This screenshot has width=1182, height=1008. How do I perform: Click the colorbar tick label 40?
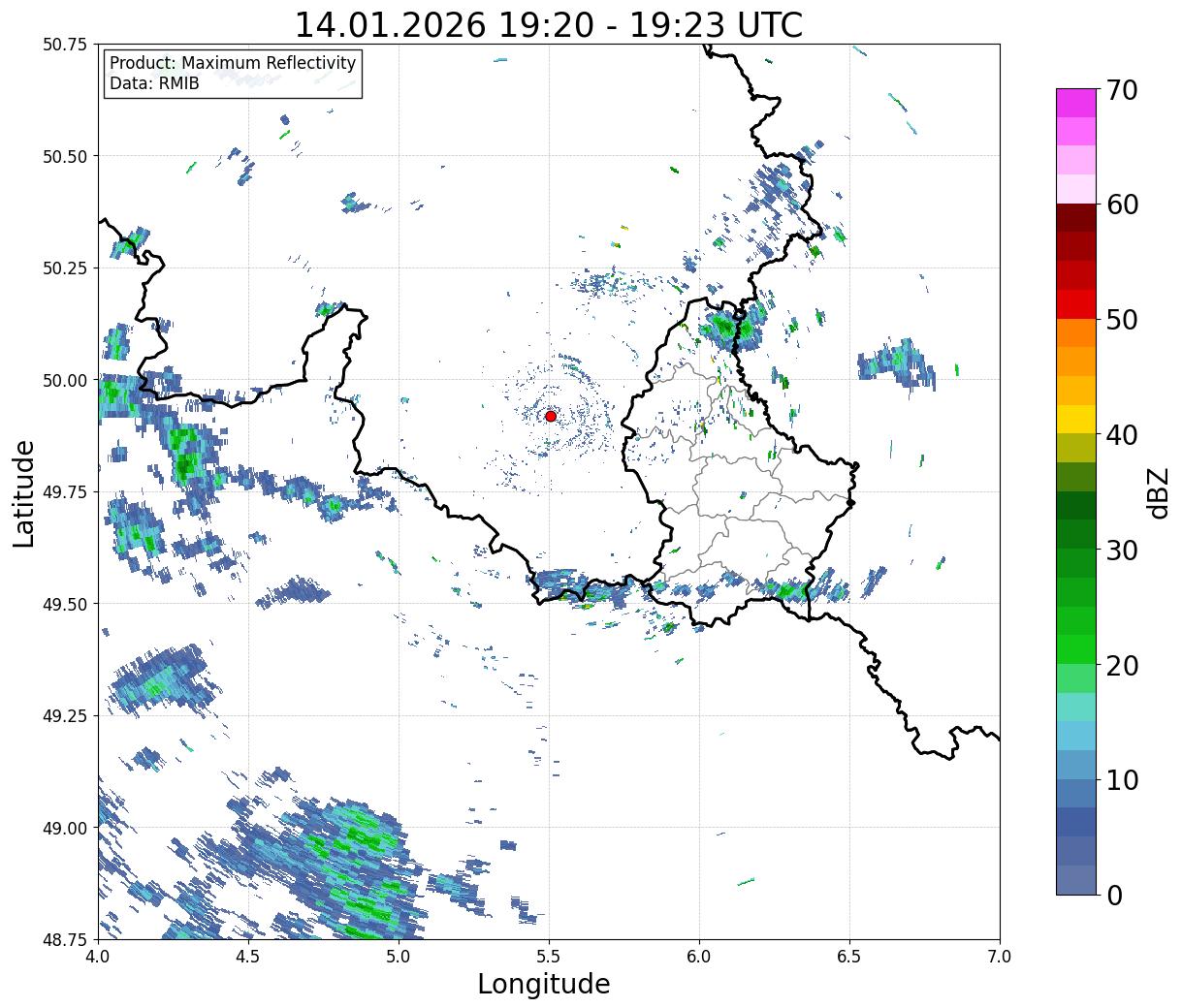tap(1121, 435)
